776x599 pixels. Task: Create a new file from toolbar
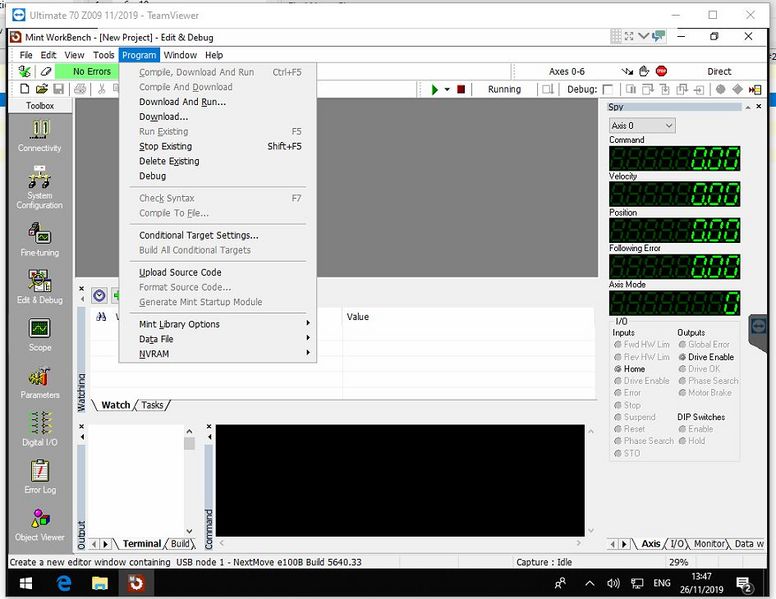[x=24, y=89]
